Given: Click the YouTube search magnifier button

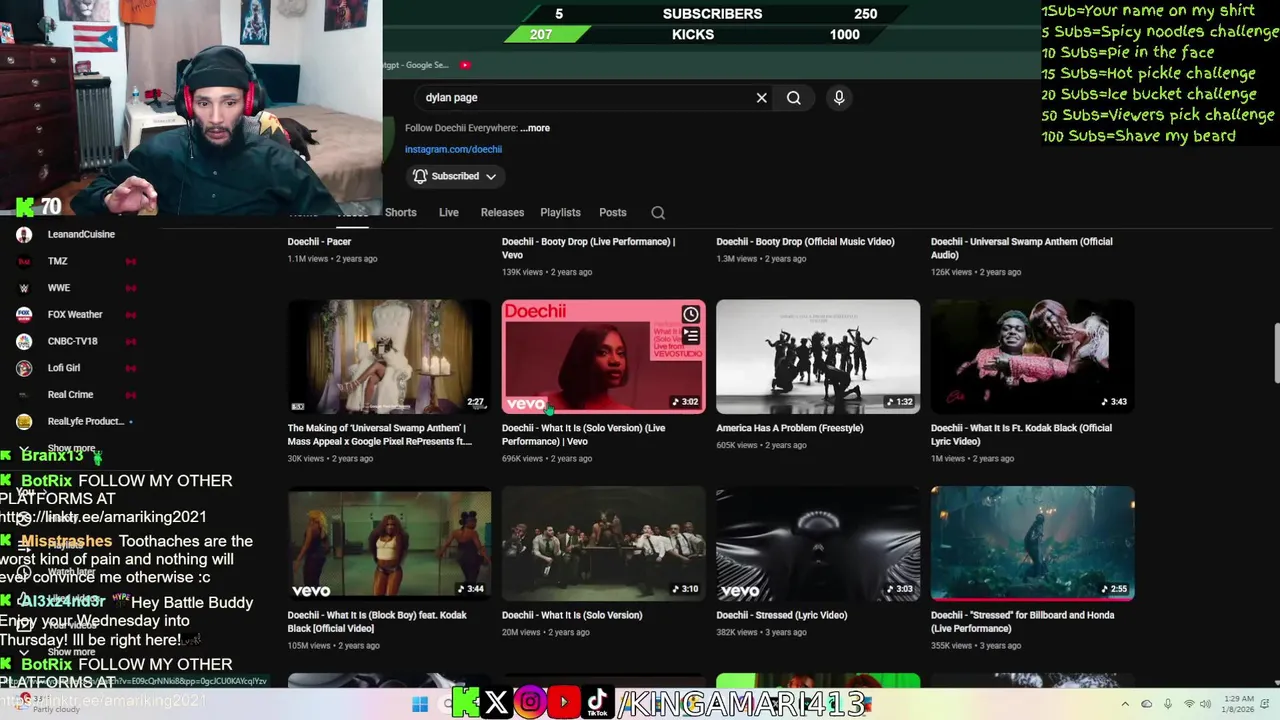Looking at the screenshot, I should pyautogui.click(x=794, y=98).
